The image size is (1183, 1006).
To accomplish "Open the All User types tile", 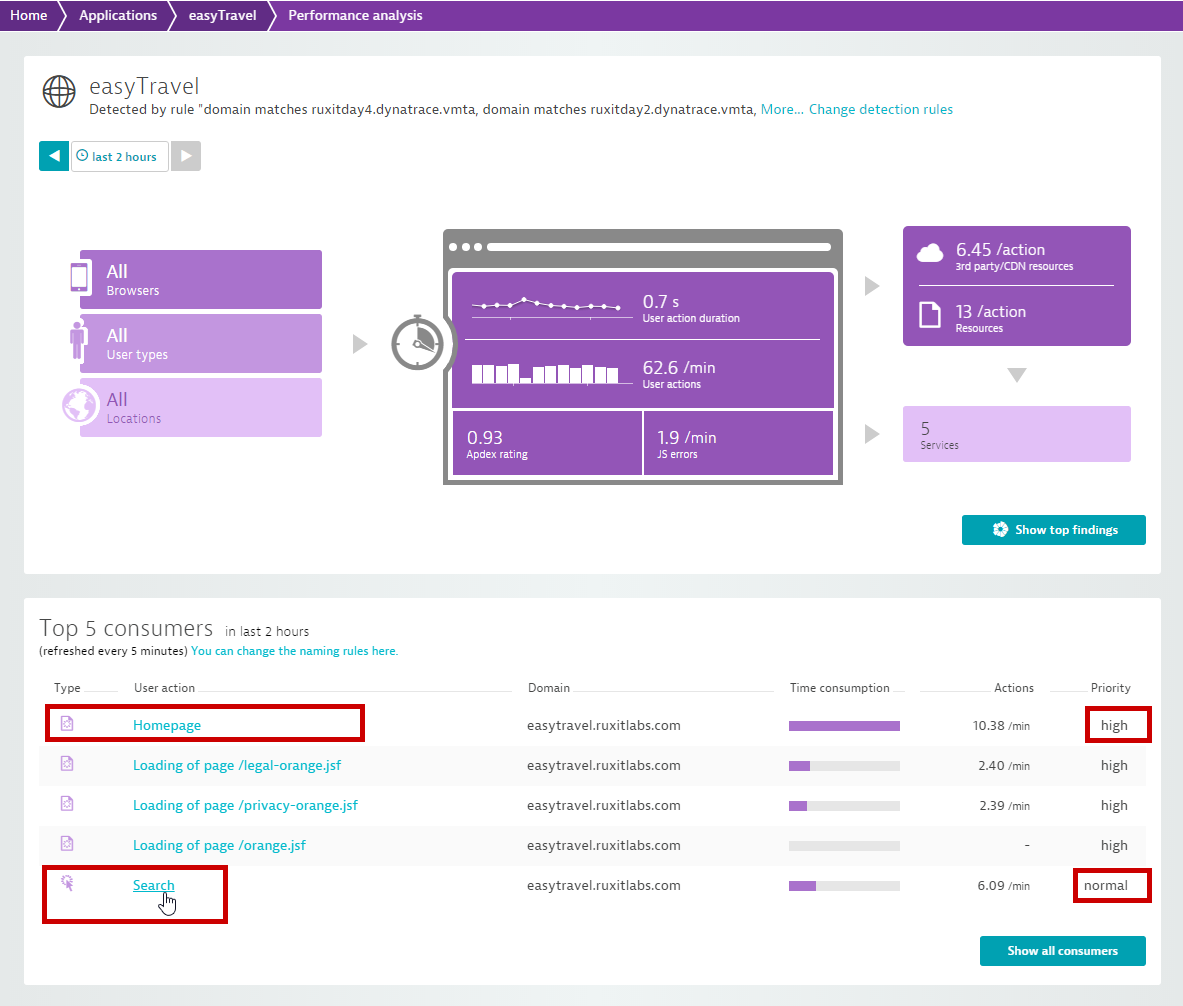I will [201, 343].
